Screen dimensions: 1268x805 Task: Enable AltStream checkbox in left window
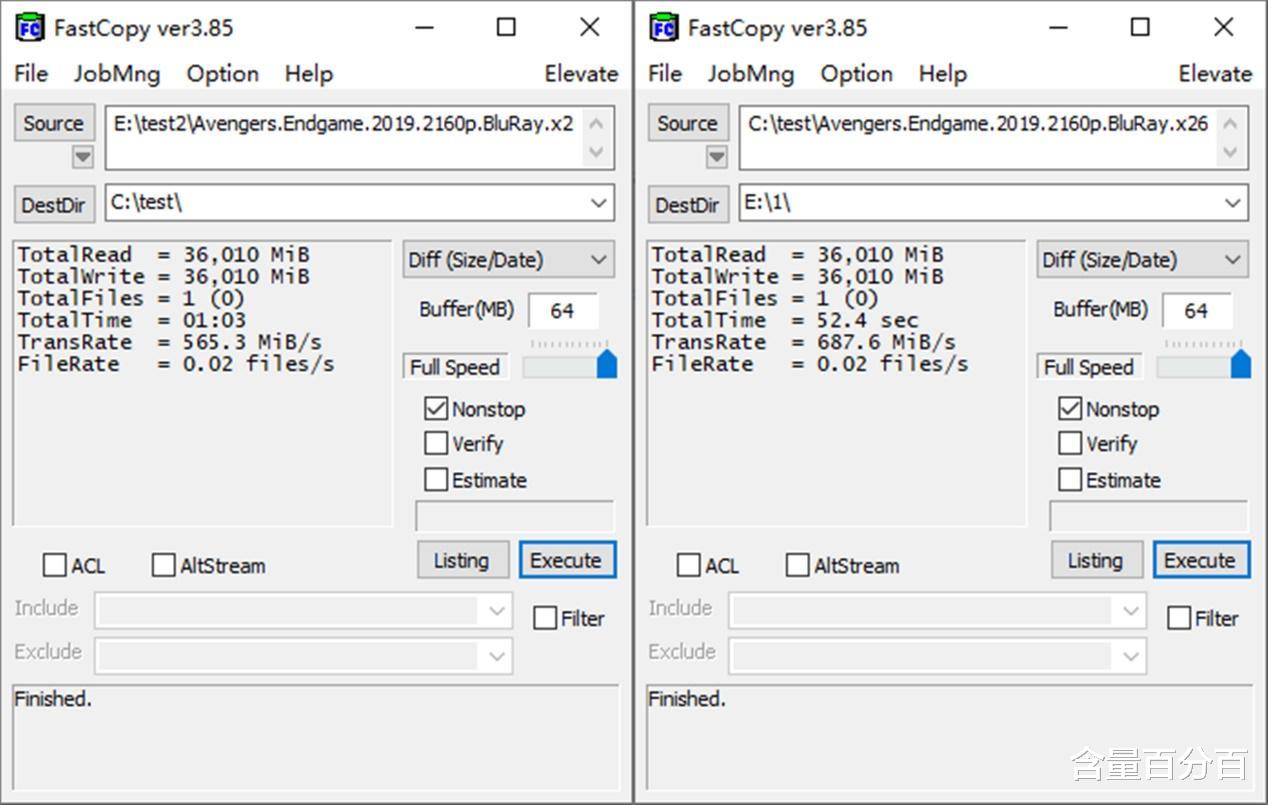coord(163,565)
